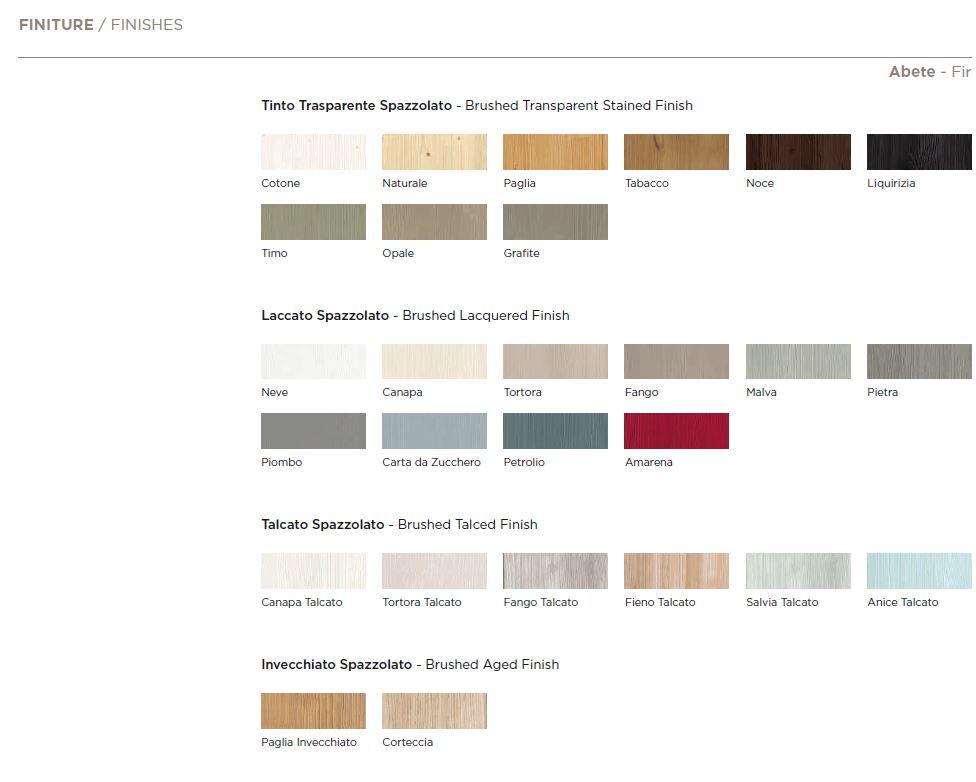Image resolution: width=976 pixels, height=782 pixels.
Task: Click the Tabacco finish swatch
Action: click(x=677, y=152)
